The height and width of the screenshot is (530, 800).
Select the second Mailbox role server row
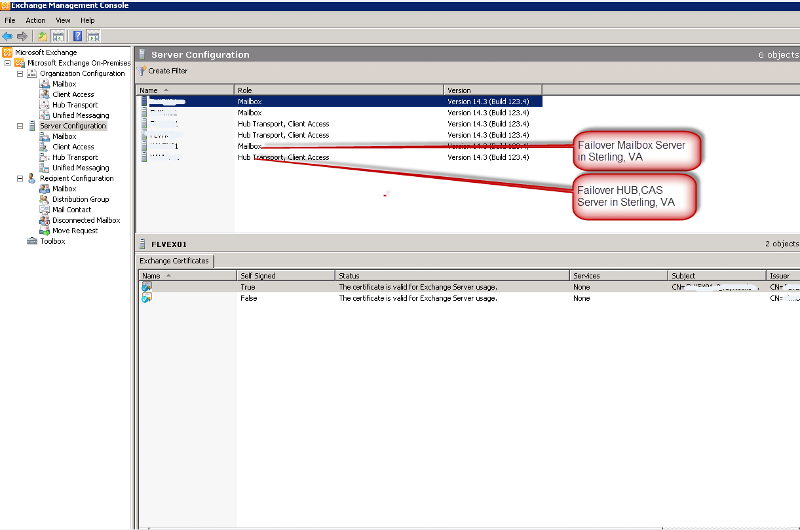coord(340,112)
